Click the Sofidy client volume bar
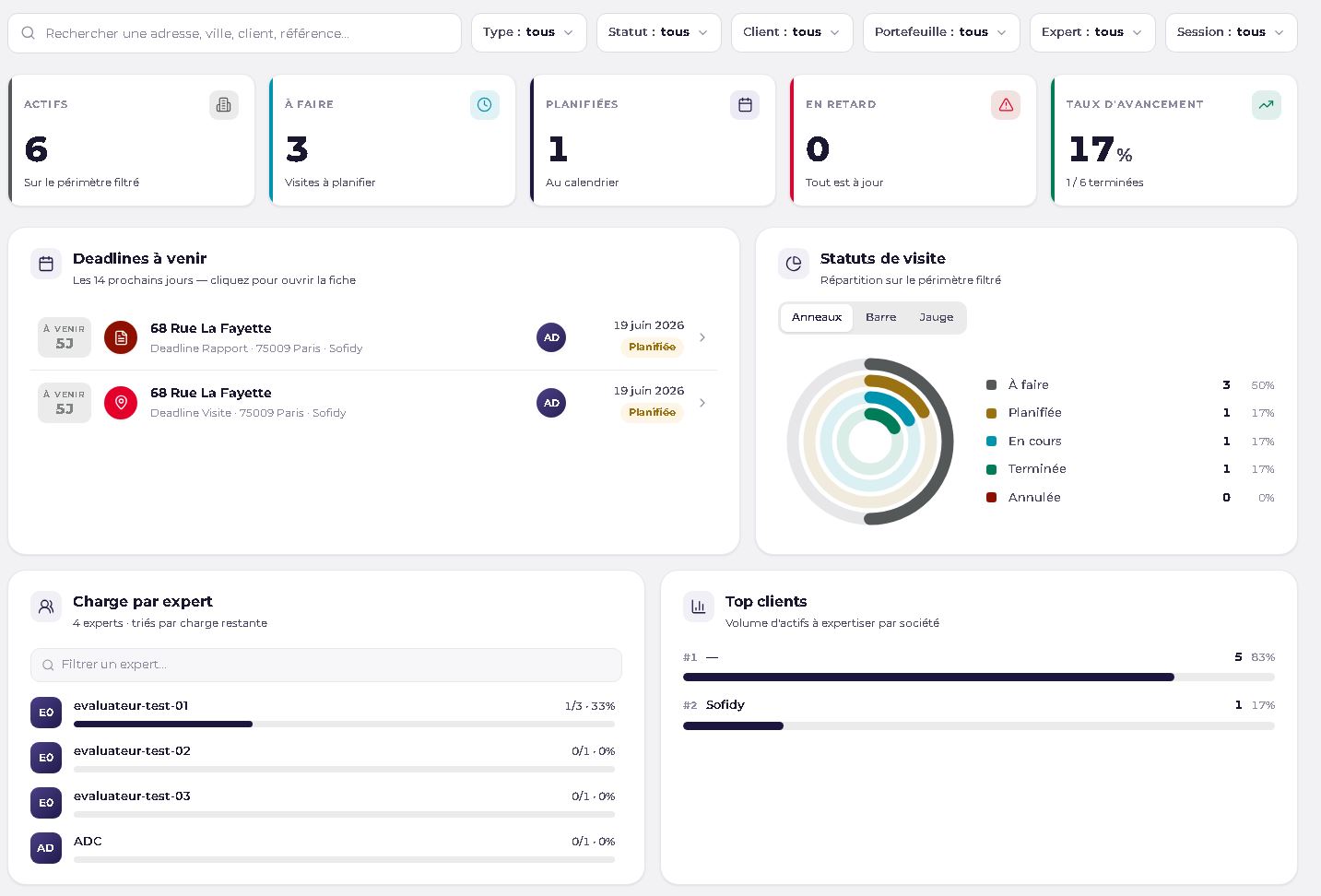The height and width of the screenshot is (896, 1321). click(979, 726)
